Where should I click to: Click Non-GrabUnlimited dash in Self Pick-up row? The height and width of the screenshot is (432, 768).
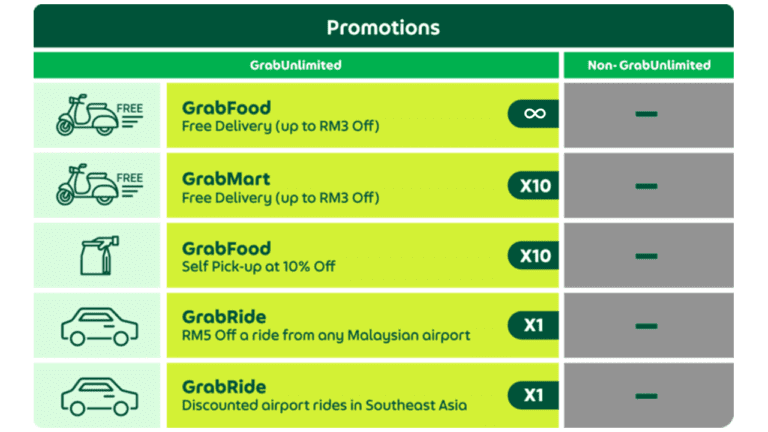point(647,256)
